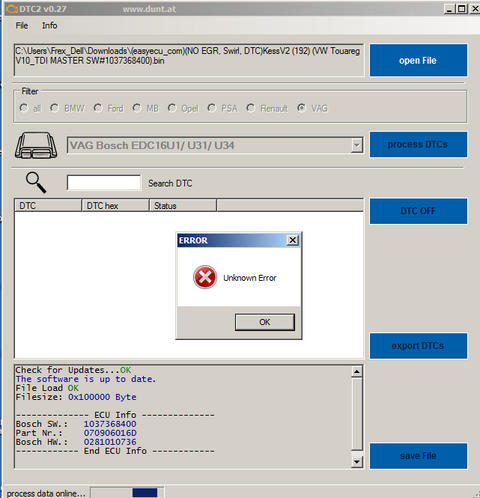Click the open File button
The width and height of the screenshot is (480, 498).
click(418, 60)
